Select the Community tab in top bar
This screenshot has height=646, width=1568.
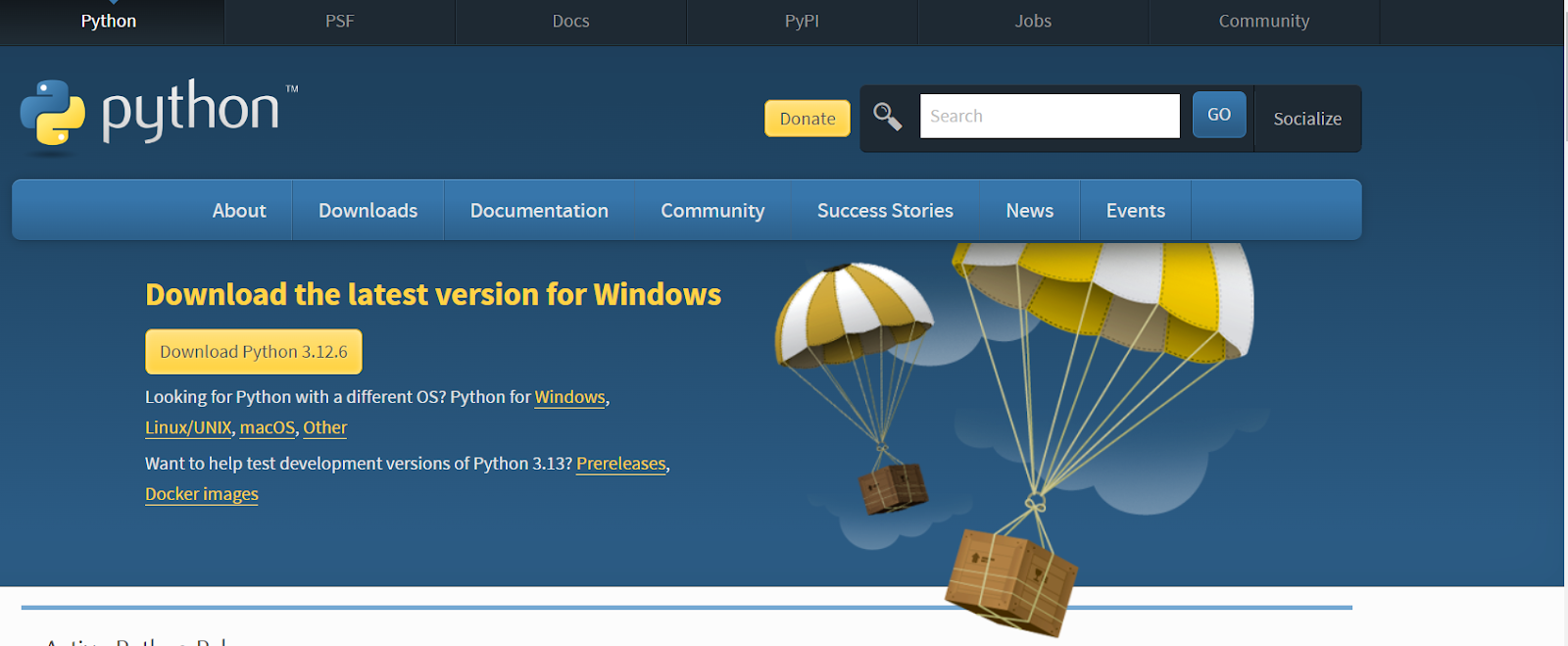pos(1264,22)
